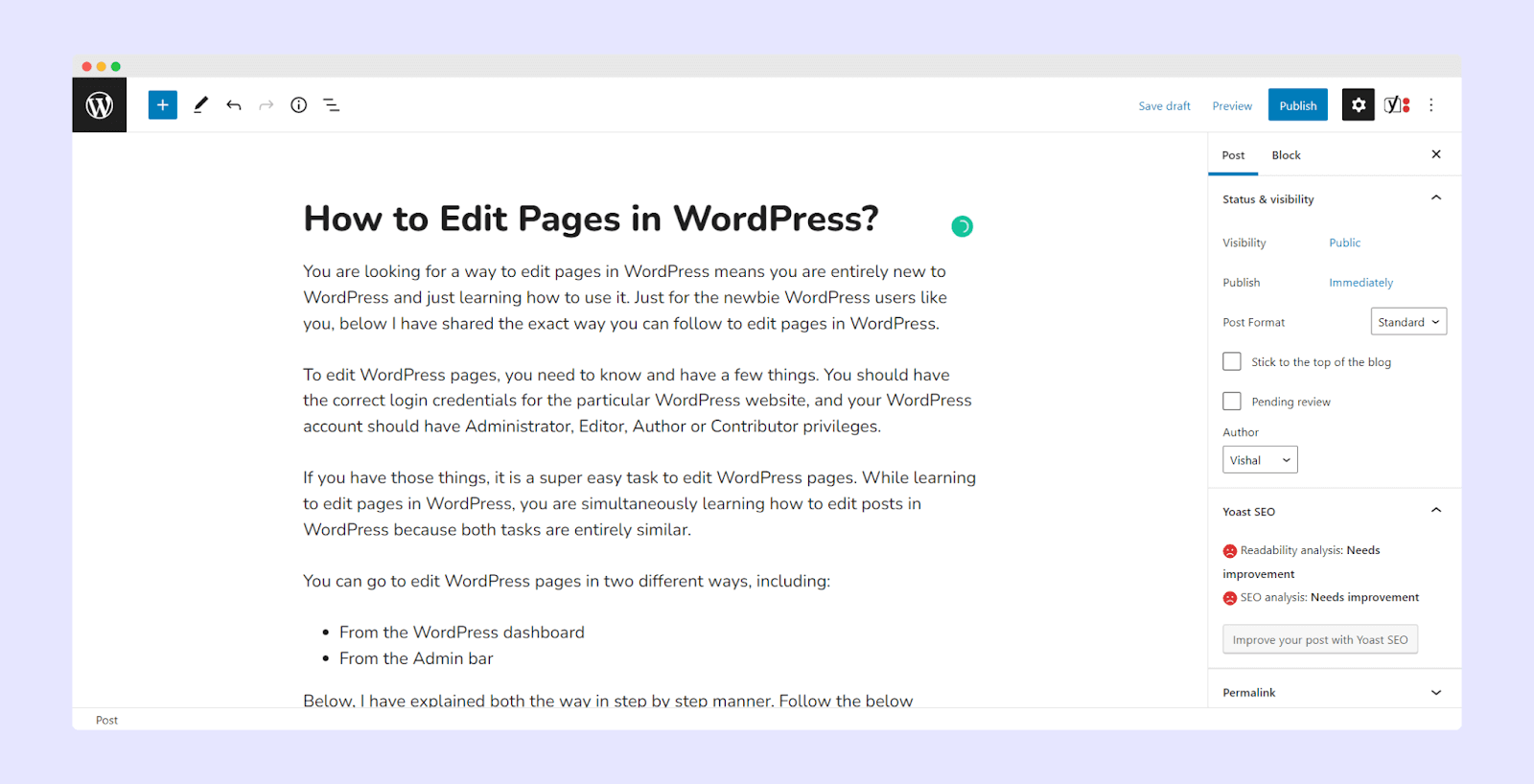
Task: Click Improve your post with Yoast SEO
Action: pyautogui.click(x=1320, y=639)
